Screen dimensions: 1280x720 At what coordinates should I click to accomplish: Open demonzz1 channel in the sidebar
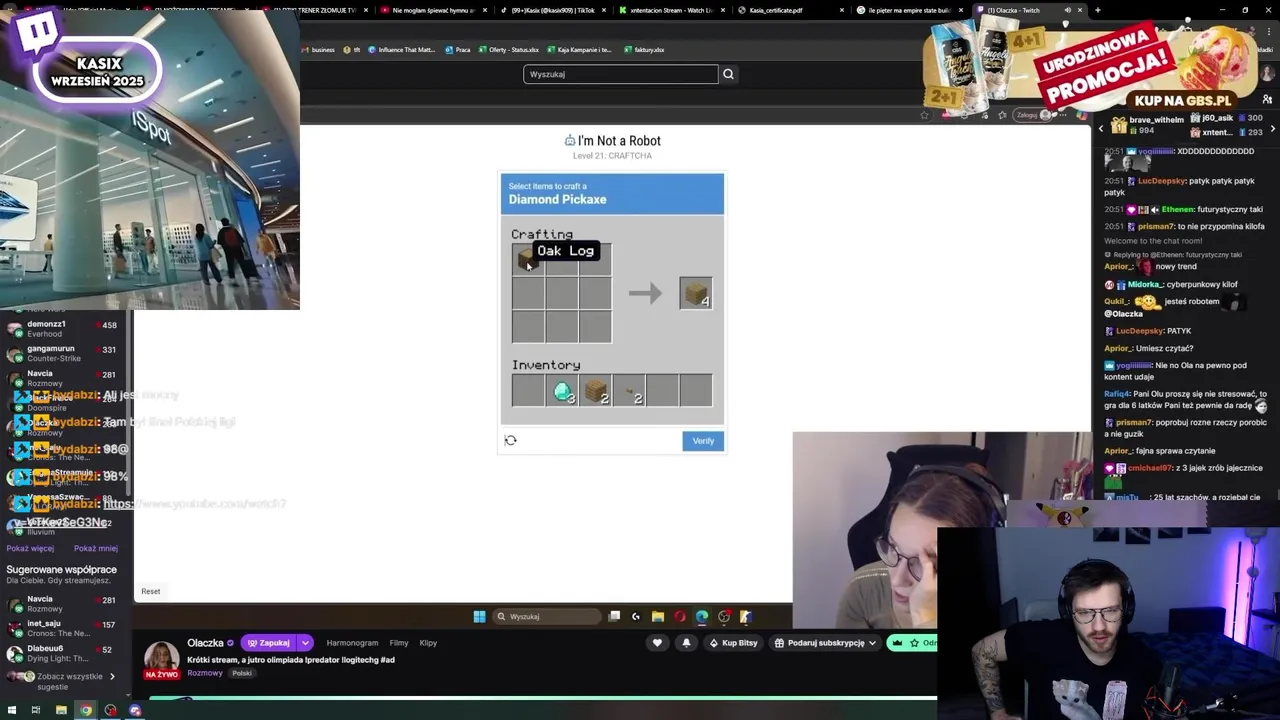click(x=60, y=329)
